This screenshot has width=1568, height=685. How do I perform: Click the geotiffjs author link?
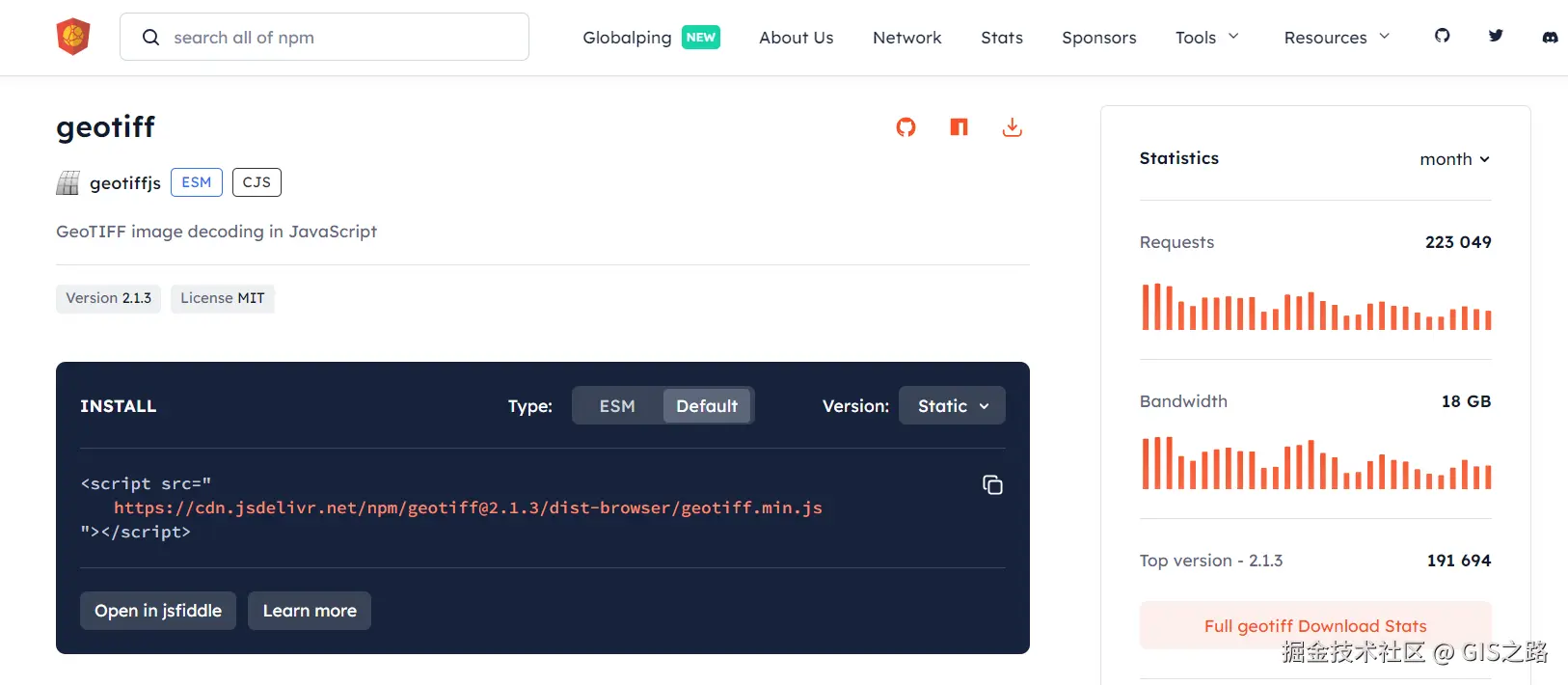coord(125,183)
